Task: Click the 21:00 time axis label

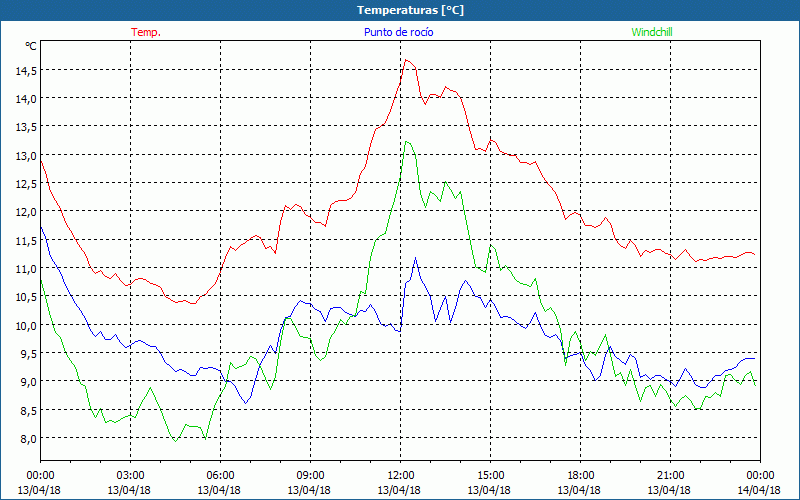Action: (670, 476)
